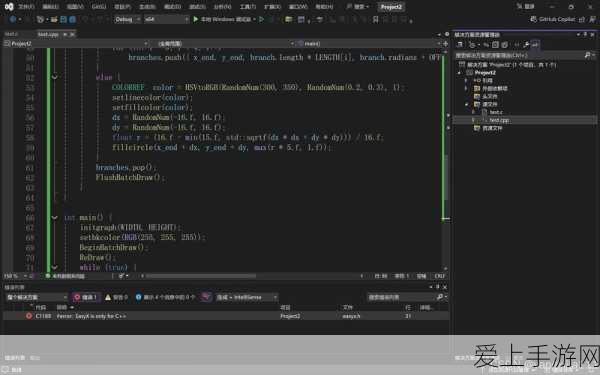Toggle the Warnings filter in Error List

[x=116, y=297]
